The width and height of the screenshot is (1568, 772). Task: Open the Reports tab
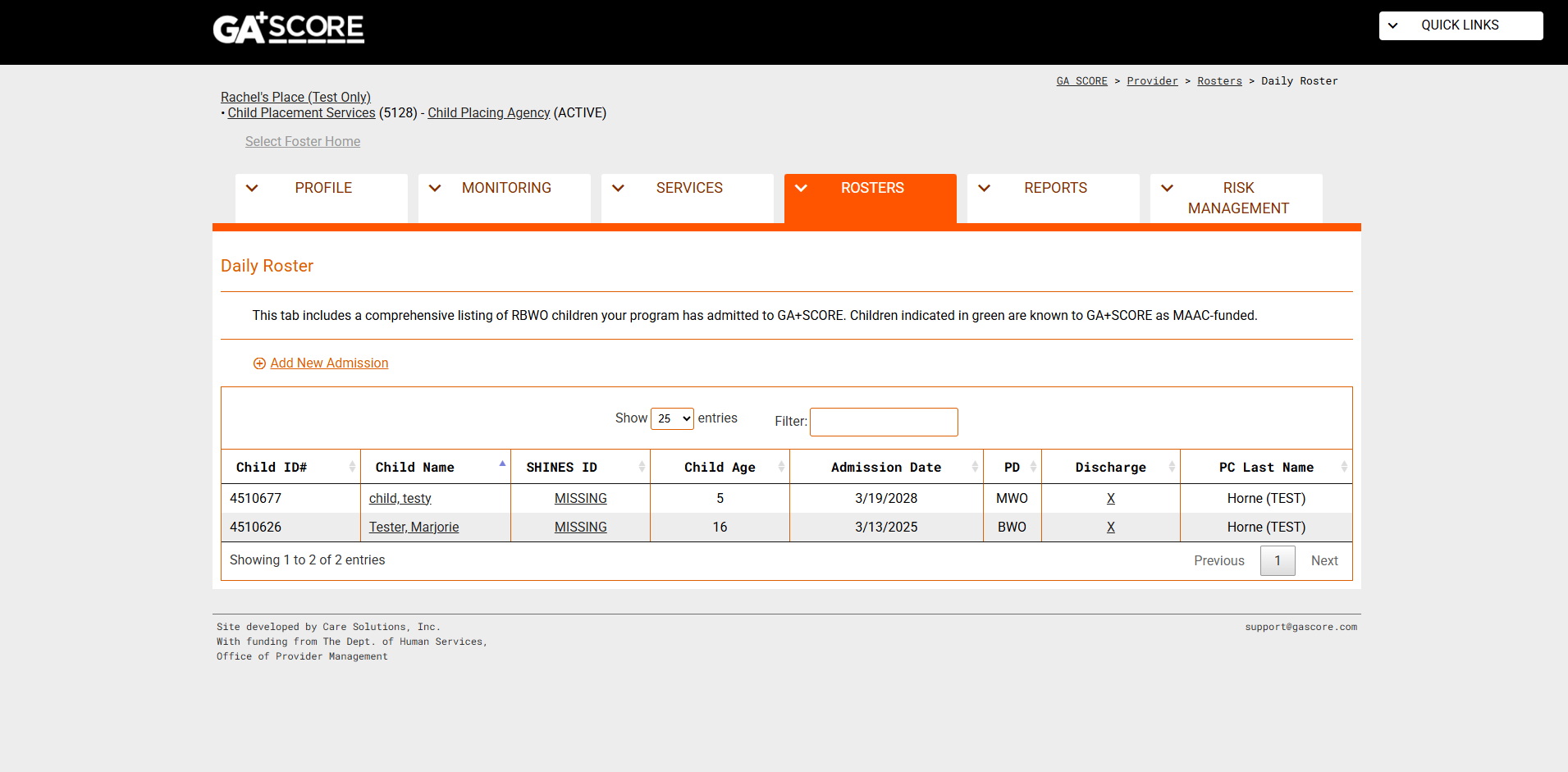tap(1054, 188)
